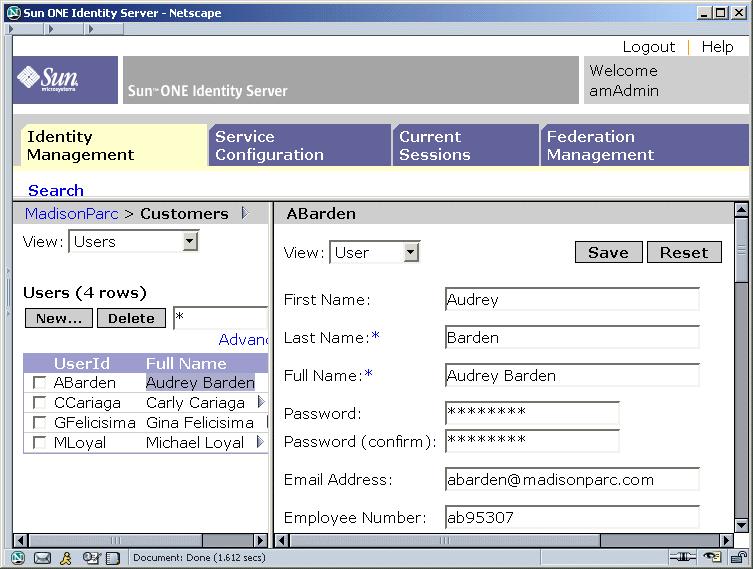Click the online/offline connection plug icon
753x569 pixels.
pos(682,557)
